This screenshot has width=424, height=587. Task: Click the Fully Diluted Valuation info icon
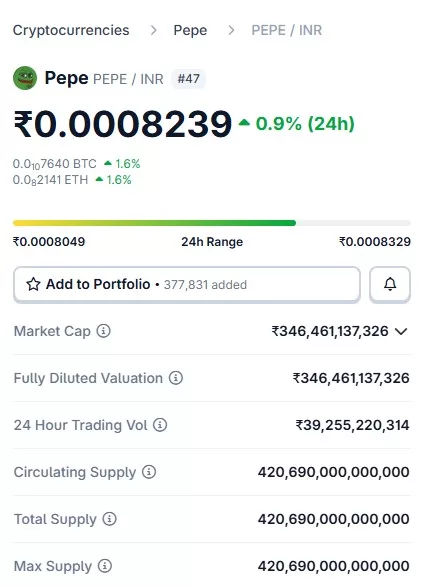tap(176, 378)
